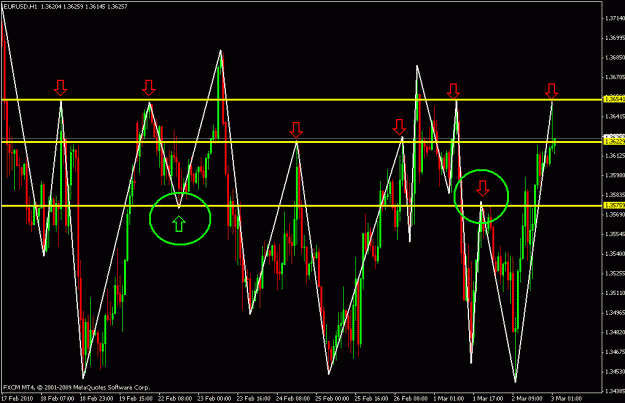625x403 pixels.
Task: Click the EURUSD,H1 chart title text
Action: click(x=20, y=7)
